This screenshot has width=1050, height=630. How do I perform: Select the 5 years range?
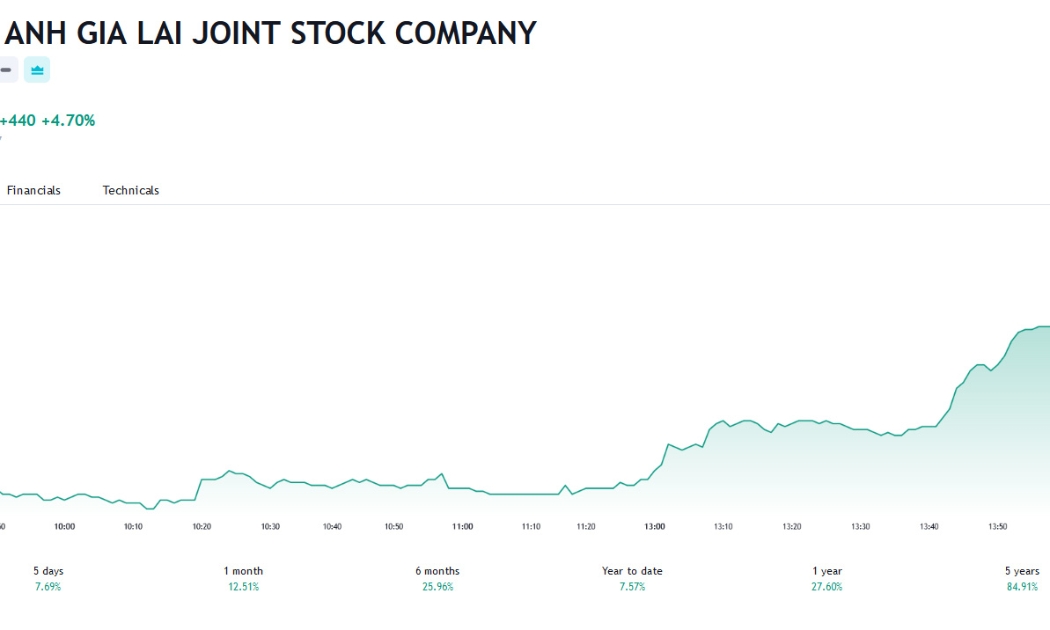(x=1022, y=578)
